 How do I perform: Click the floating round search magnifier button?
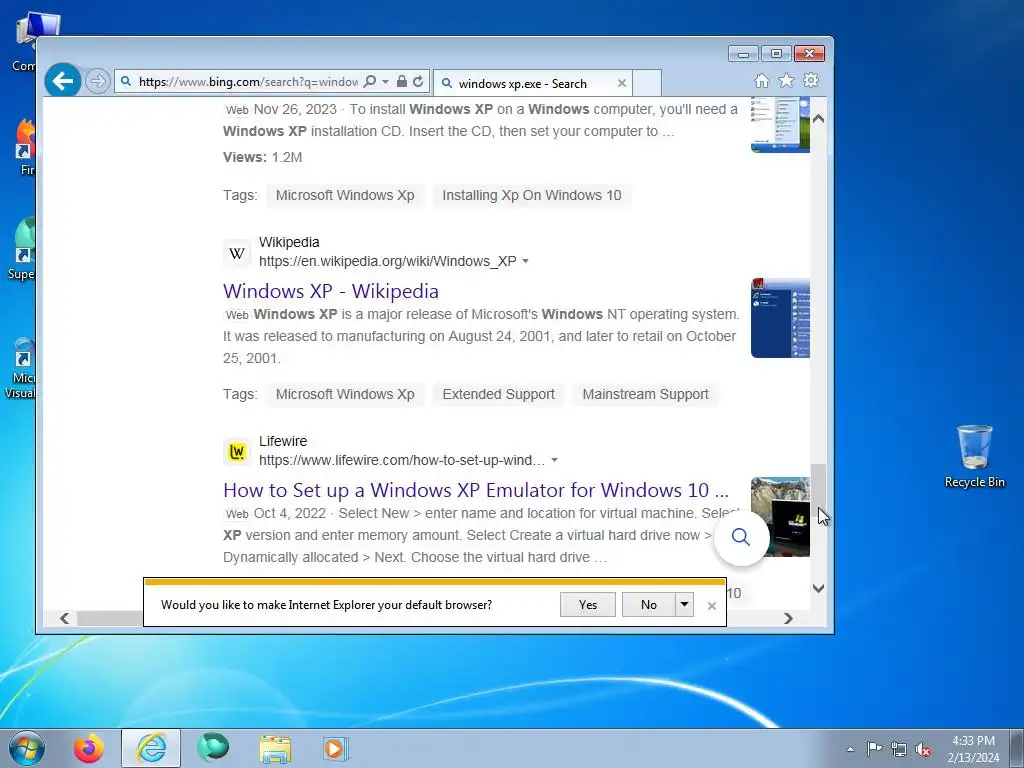[x=741, y=537]
